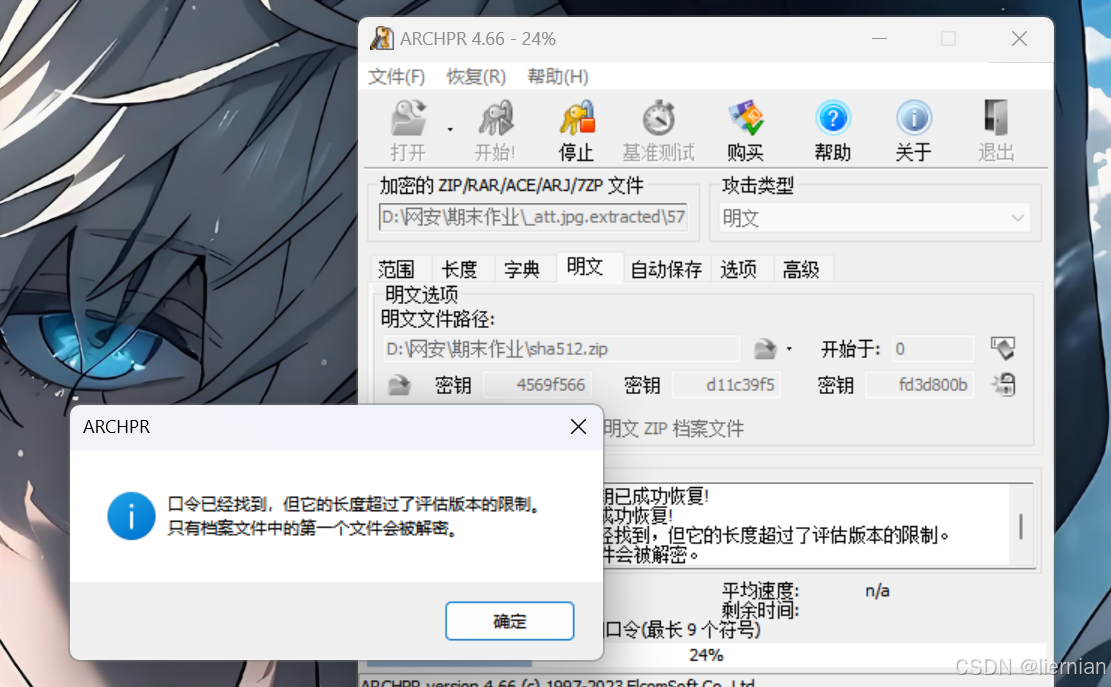
Task: Click the 明文文件路径 sha512.zip field
Action: coord(561,349)
